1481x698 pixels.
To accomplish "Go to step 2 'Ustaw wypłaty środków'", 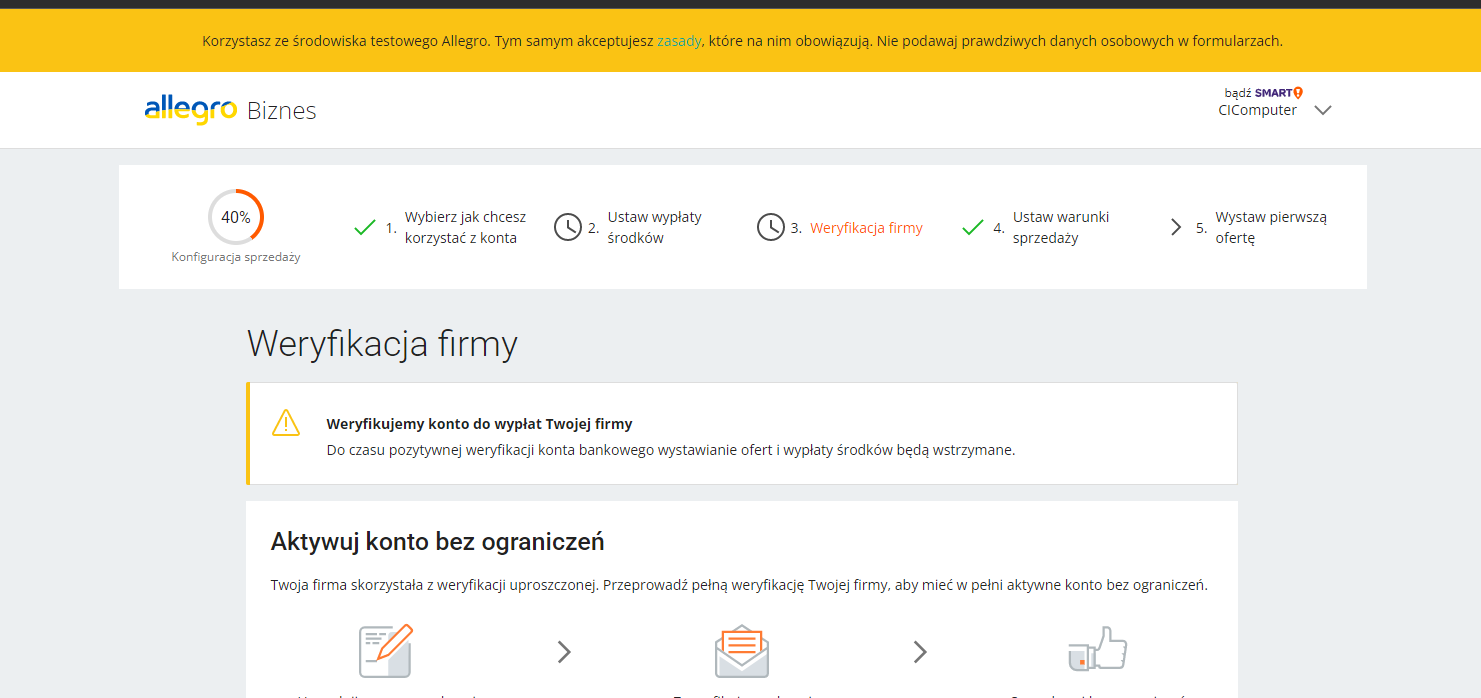I will coord(655,227).
